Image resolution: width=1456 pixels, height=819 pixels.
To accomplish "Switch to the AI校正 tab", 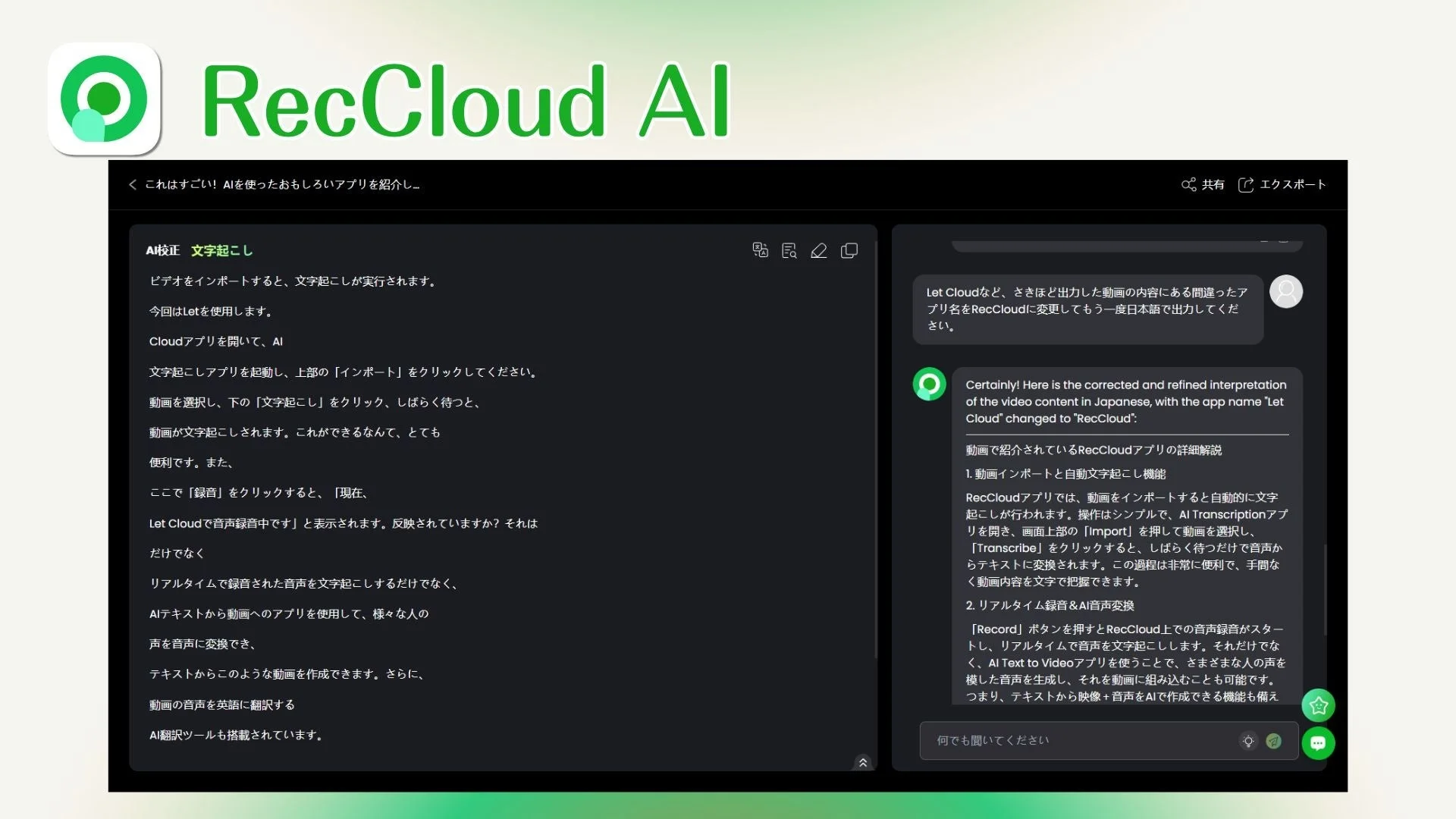I will pyautogui.click(x=162, y=250).
